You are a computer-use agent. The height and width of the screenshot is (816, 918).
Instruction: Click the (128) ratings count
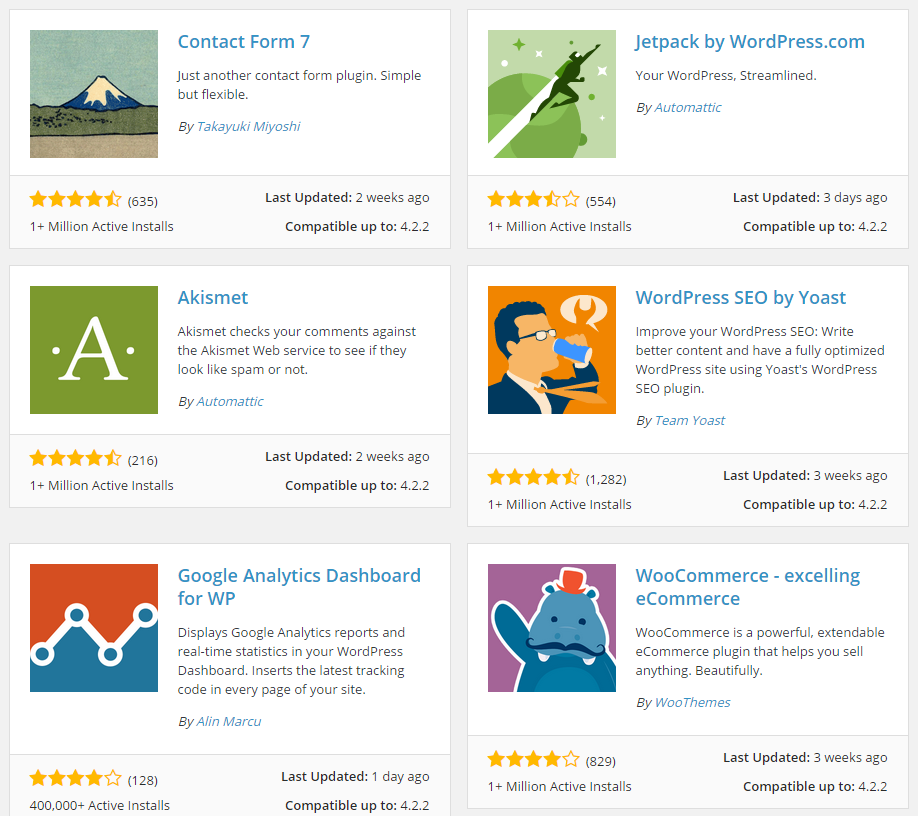point(143,780)
